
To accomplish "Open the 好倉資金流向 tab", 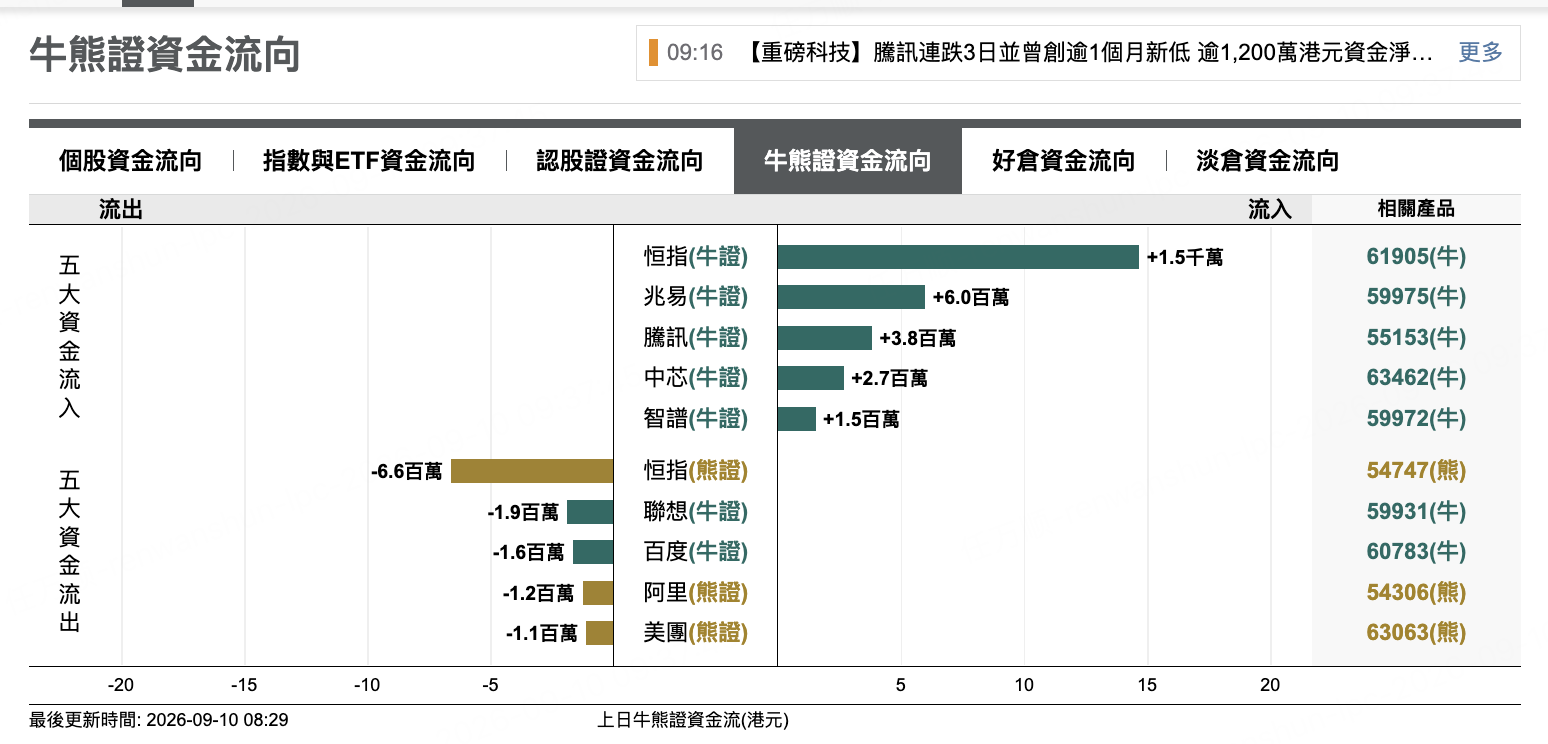I will pos(1064,160).
